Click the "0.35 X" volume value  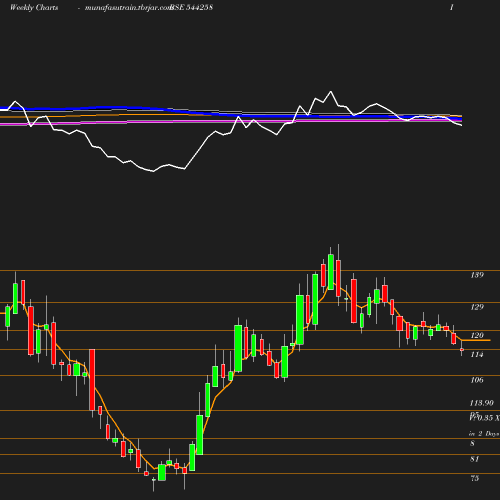tap(489, 418)
